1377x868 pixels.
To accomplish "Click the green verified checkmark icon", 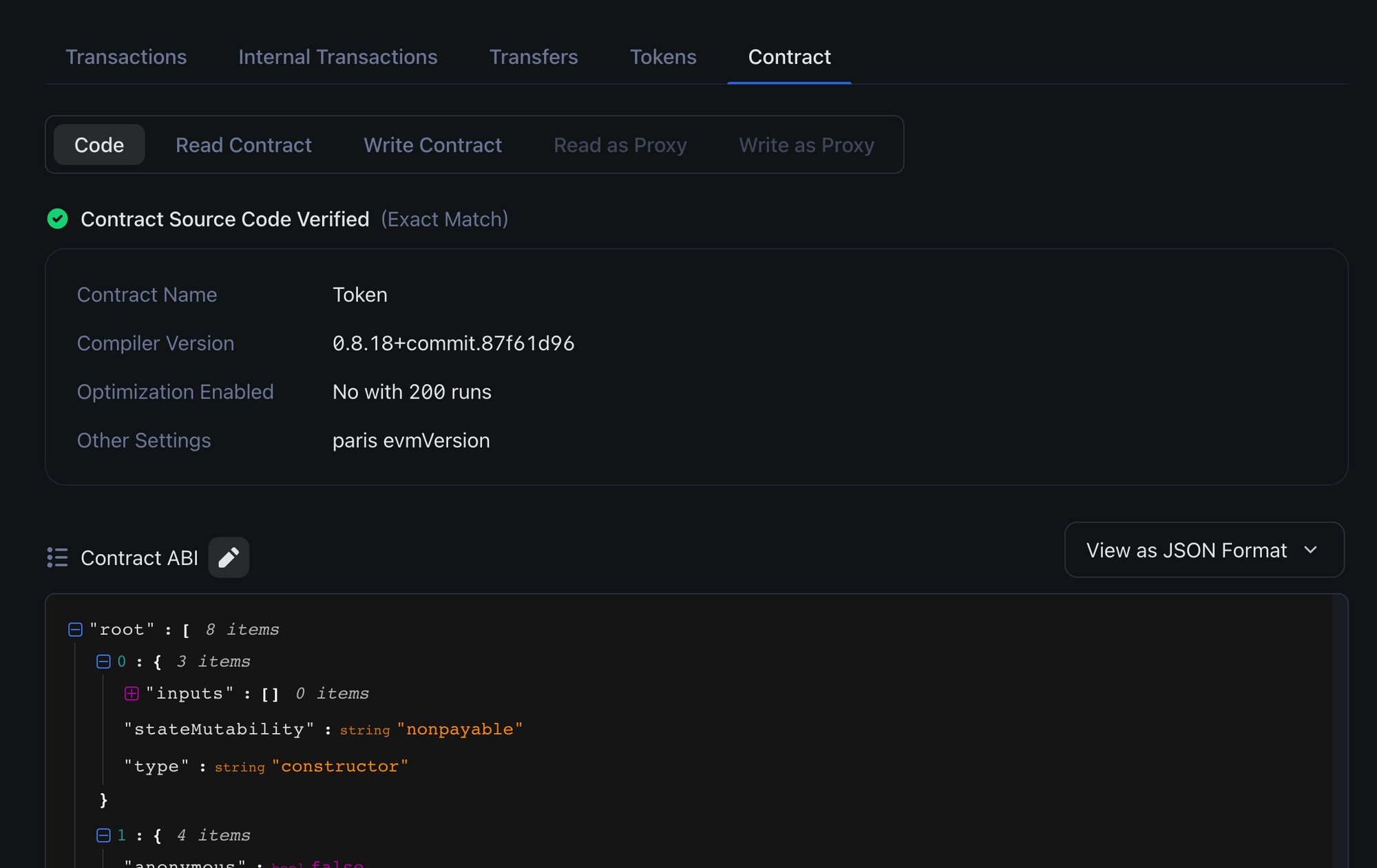I will [58, 219].
